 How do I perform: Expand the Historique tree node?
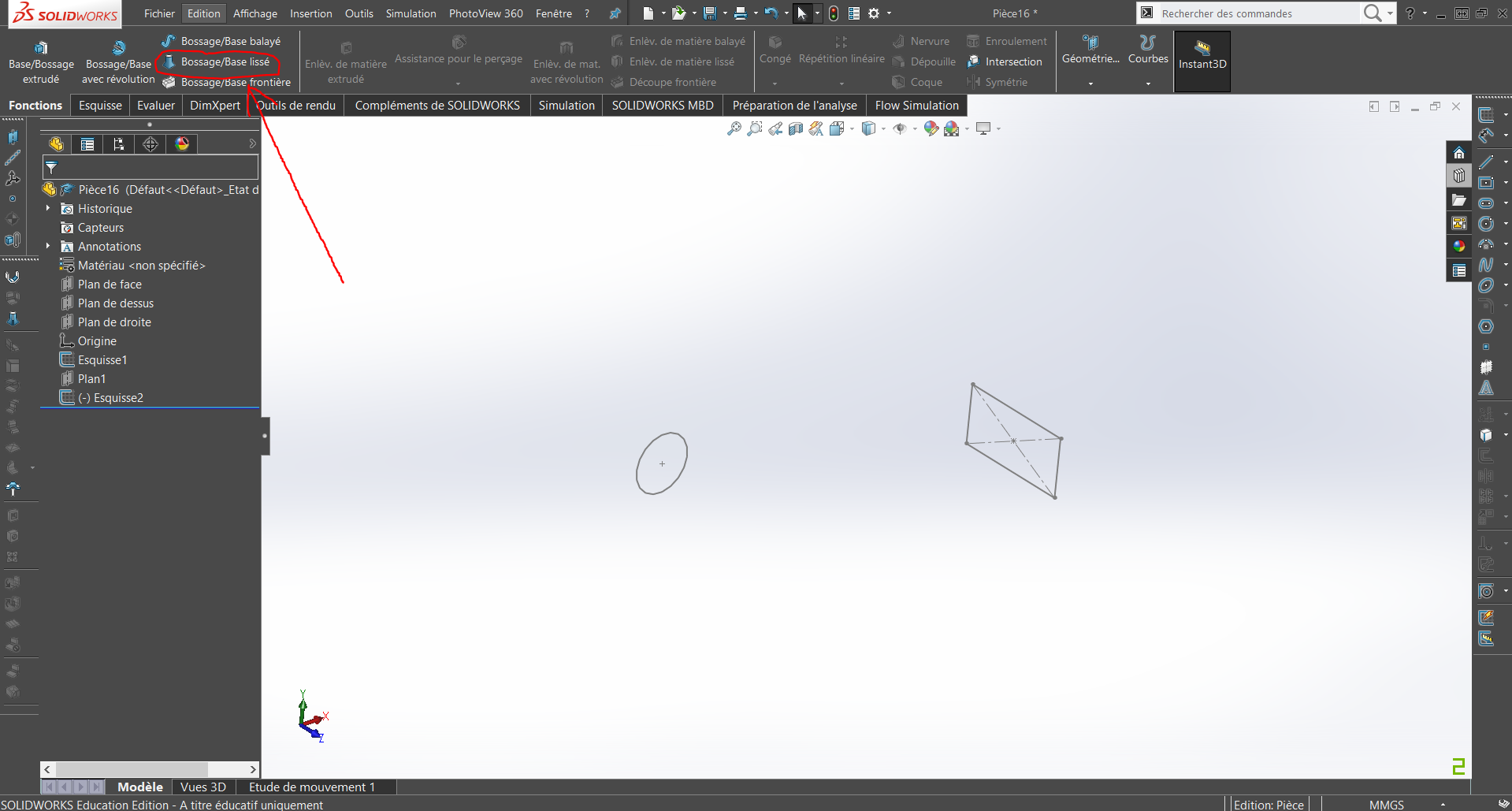pyautogui.click(x=48, y=209)
